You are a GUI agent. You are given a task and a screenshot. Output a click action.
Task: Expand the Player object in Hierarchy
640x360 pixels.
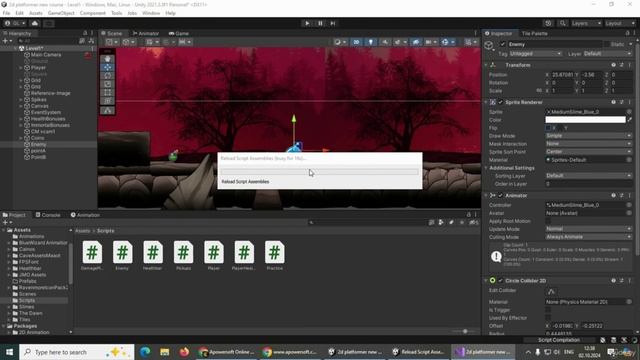[x=21, y=68]
